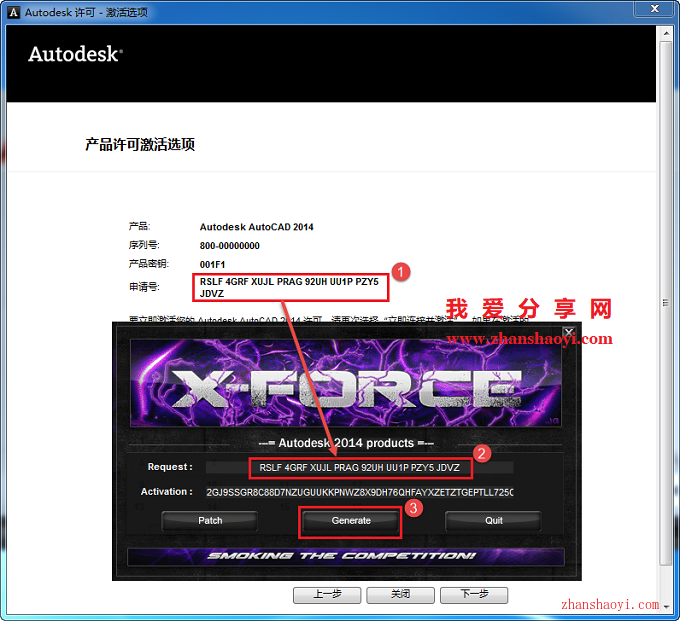680x621 pixels.
Task: Click the Autodesk title bar app icon
Action: tap(13, 13)
